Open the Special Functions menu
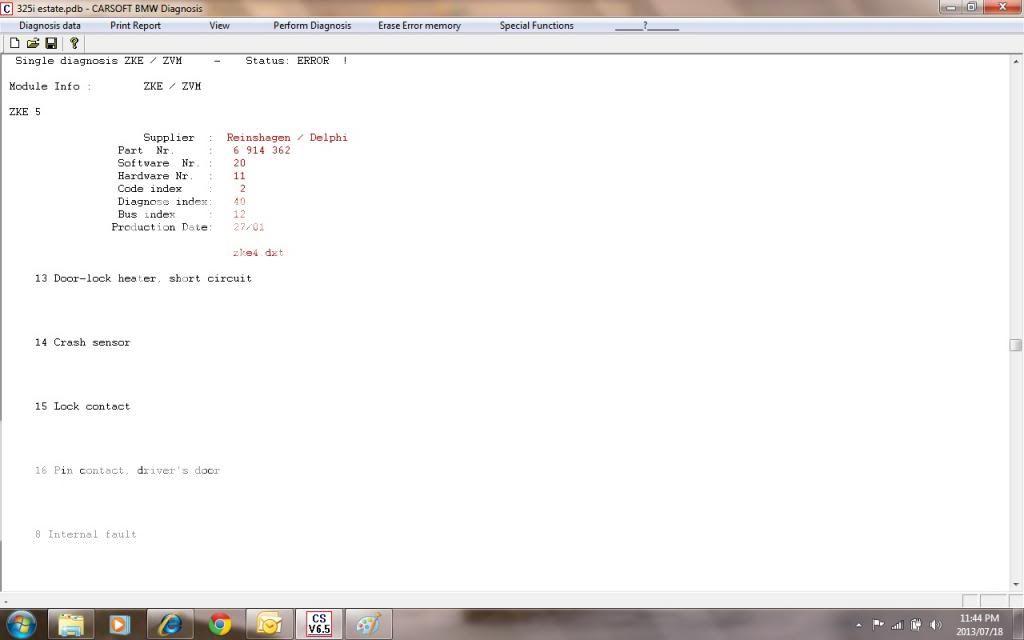1024x640 pixels. (536, 26)
